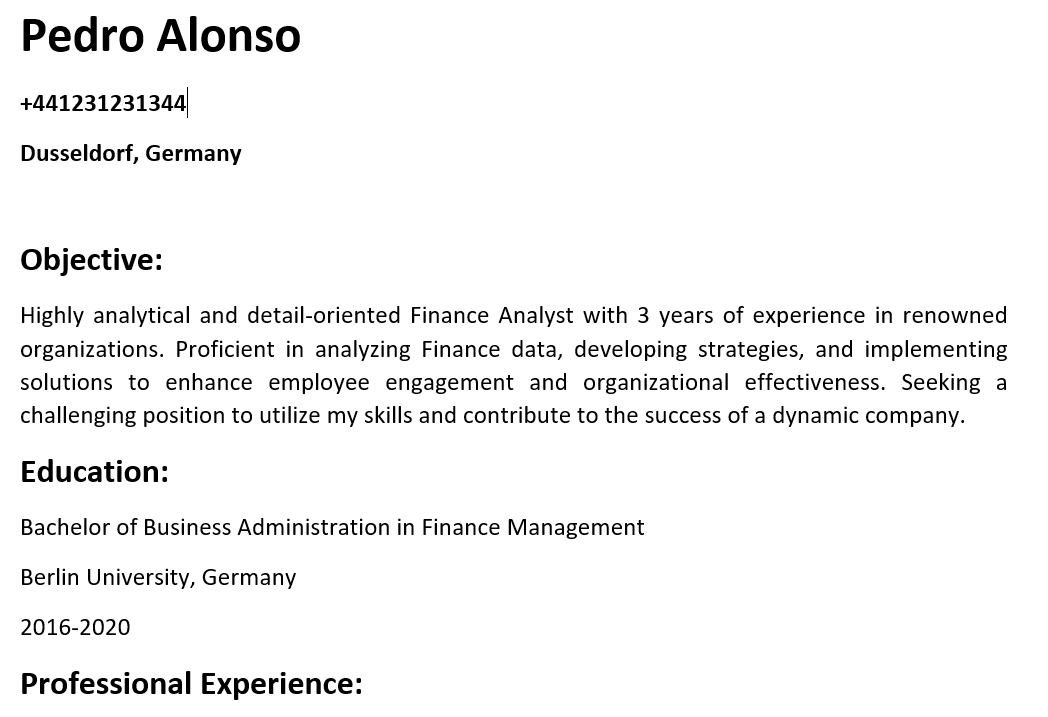Click the word 'organizations.' in second paragraph line
This screenshot has width=1048, height=717.
(x=92, y=349)
